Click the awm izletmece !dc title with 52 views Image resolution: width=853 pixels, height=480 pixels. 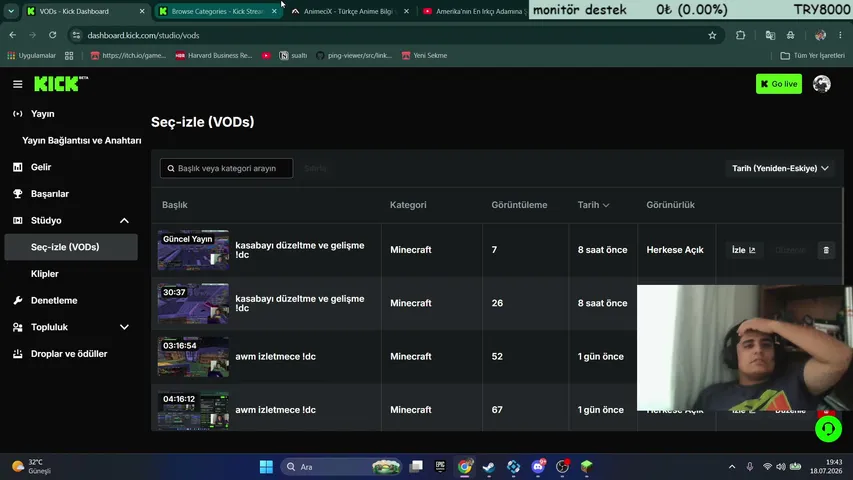click(x=275, y=356)
